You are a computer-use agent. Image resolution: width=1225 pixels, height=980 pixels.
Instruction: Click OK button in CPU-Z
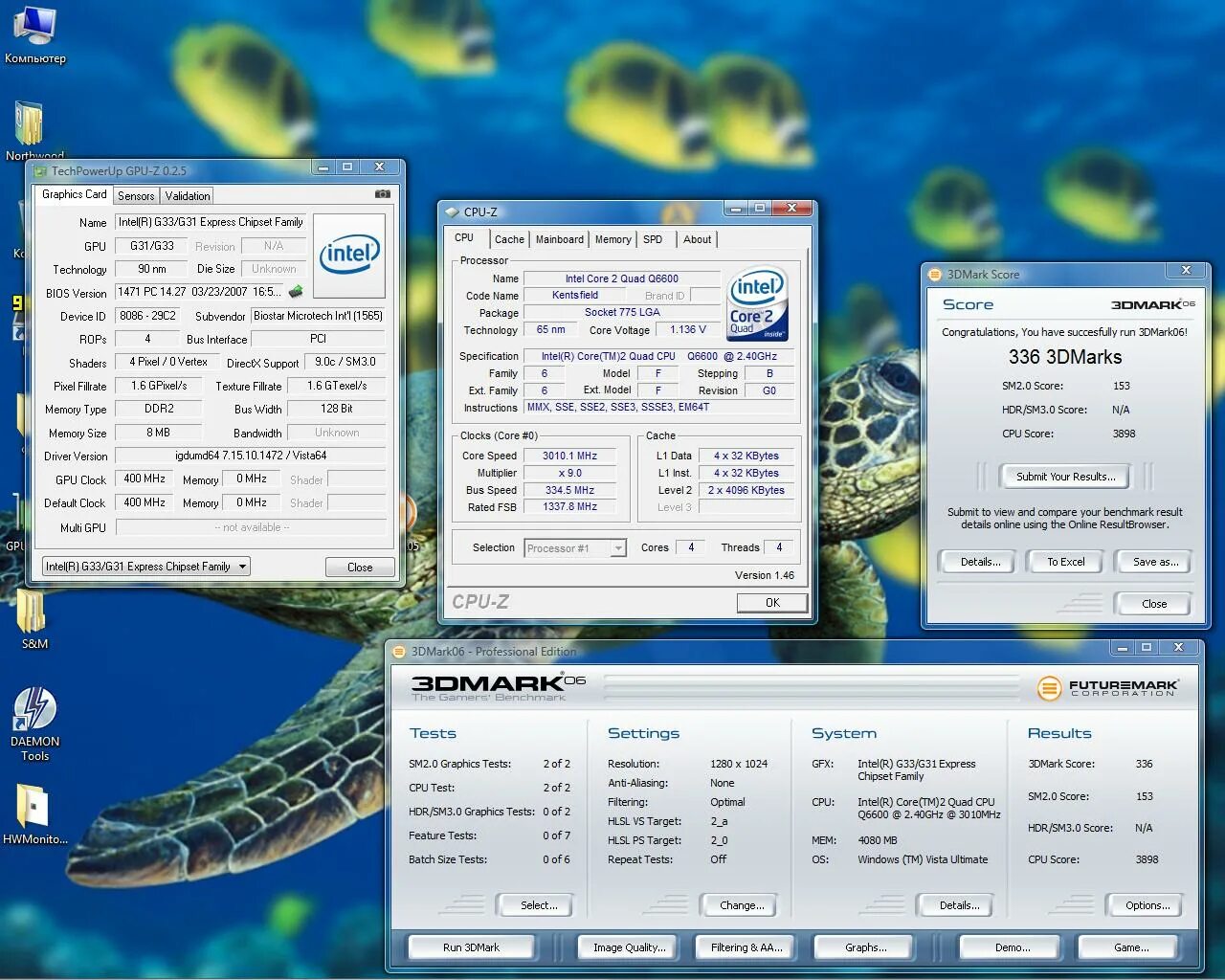click(x=772, y=602)
